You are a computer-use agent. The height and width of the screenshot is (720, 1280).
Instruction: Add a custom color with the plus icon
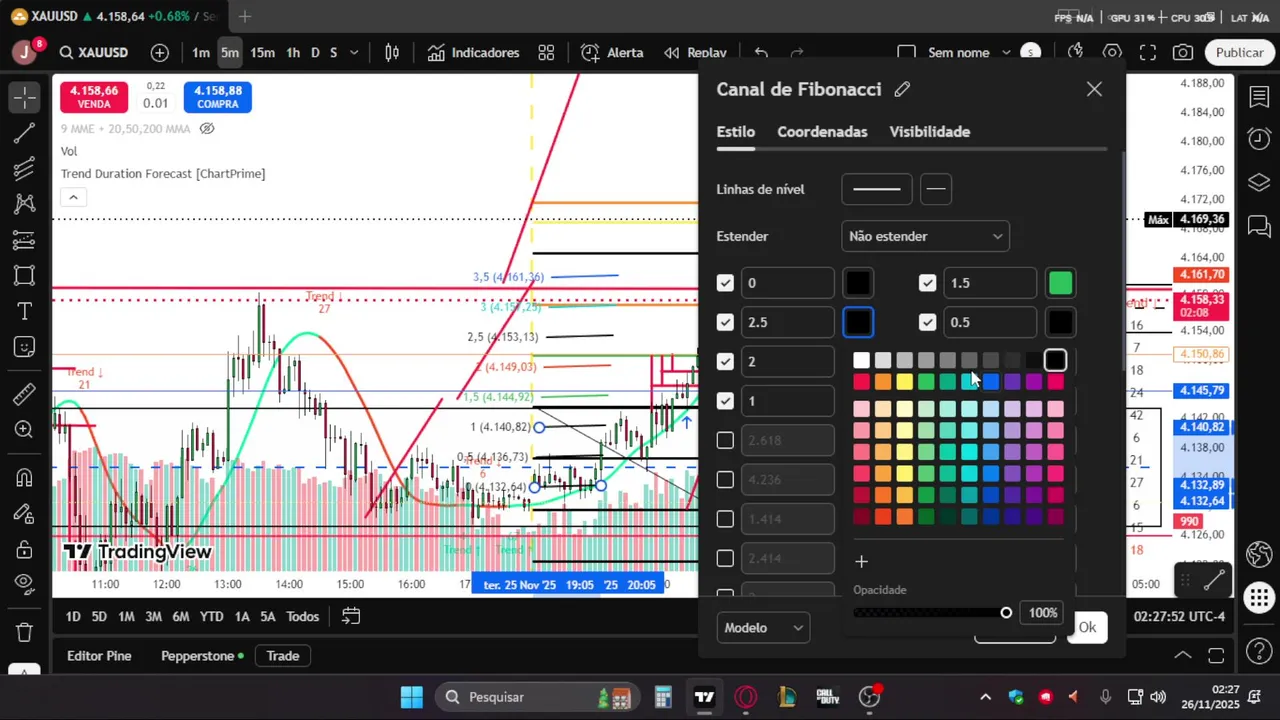861,561
